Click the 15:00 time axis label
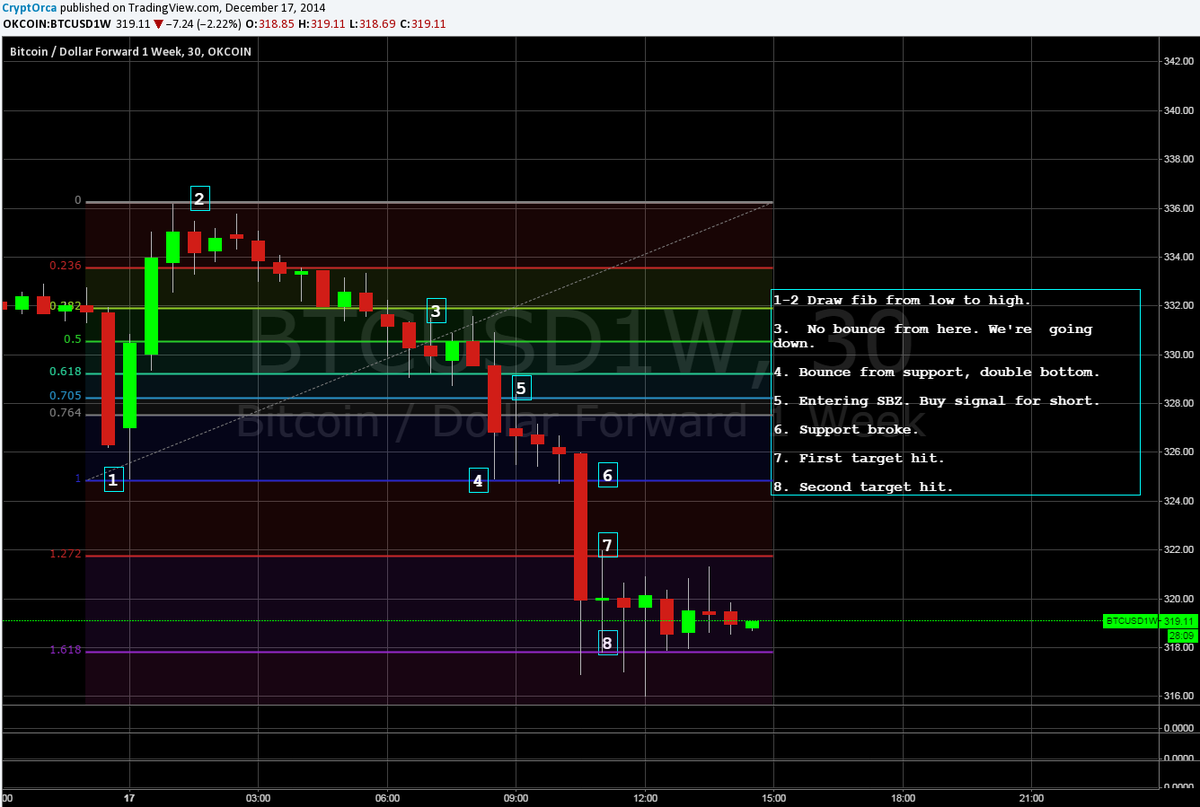This screenshot has width=1200, height=807. coord(774,798)
